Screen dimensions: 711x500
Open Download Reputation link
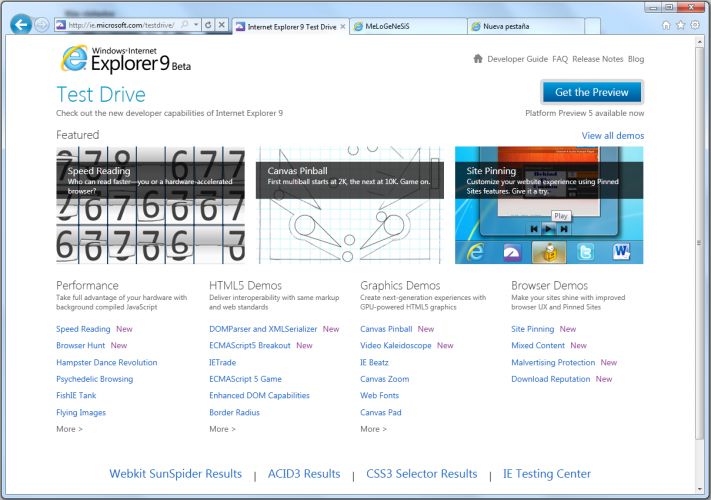550,379
